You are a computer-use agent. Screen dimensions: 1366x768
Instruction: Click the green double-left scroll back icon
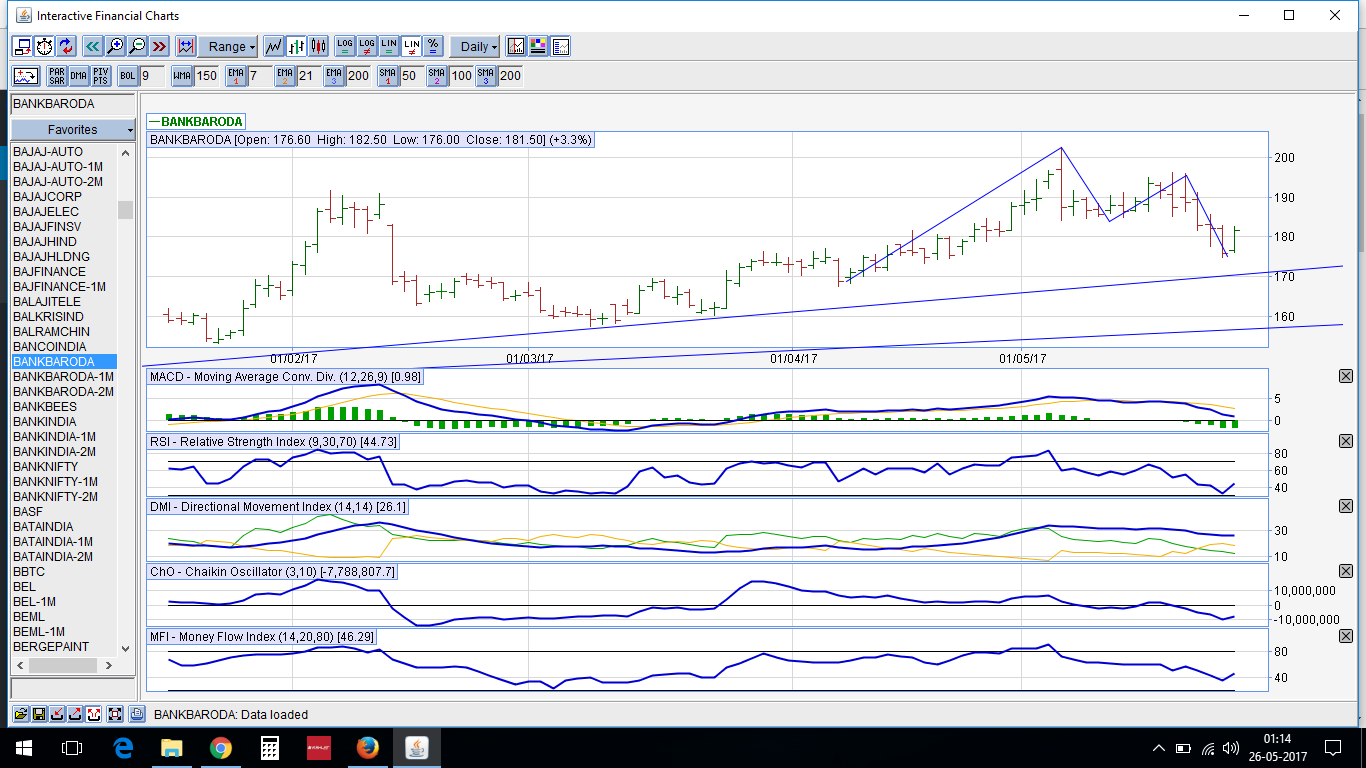[x=93, y=46]
